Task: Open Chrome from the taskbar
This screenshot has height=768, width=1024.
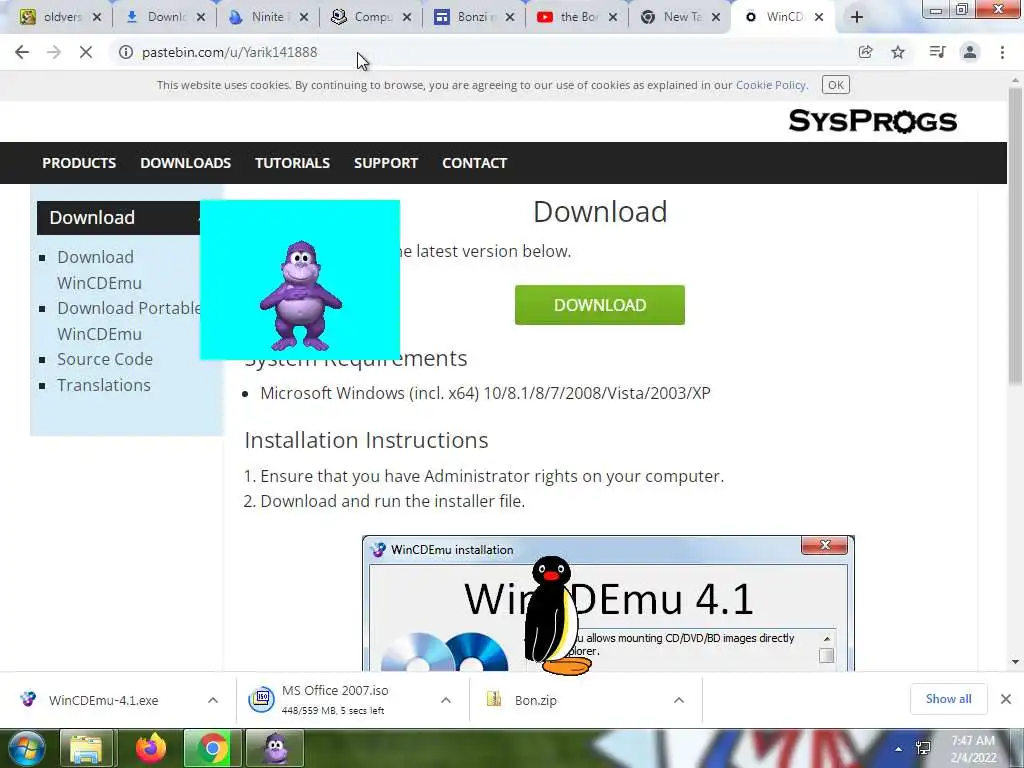Action: click(x=212, y=748)
